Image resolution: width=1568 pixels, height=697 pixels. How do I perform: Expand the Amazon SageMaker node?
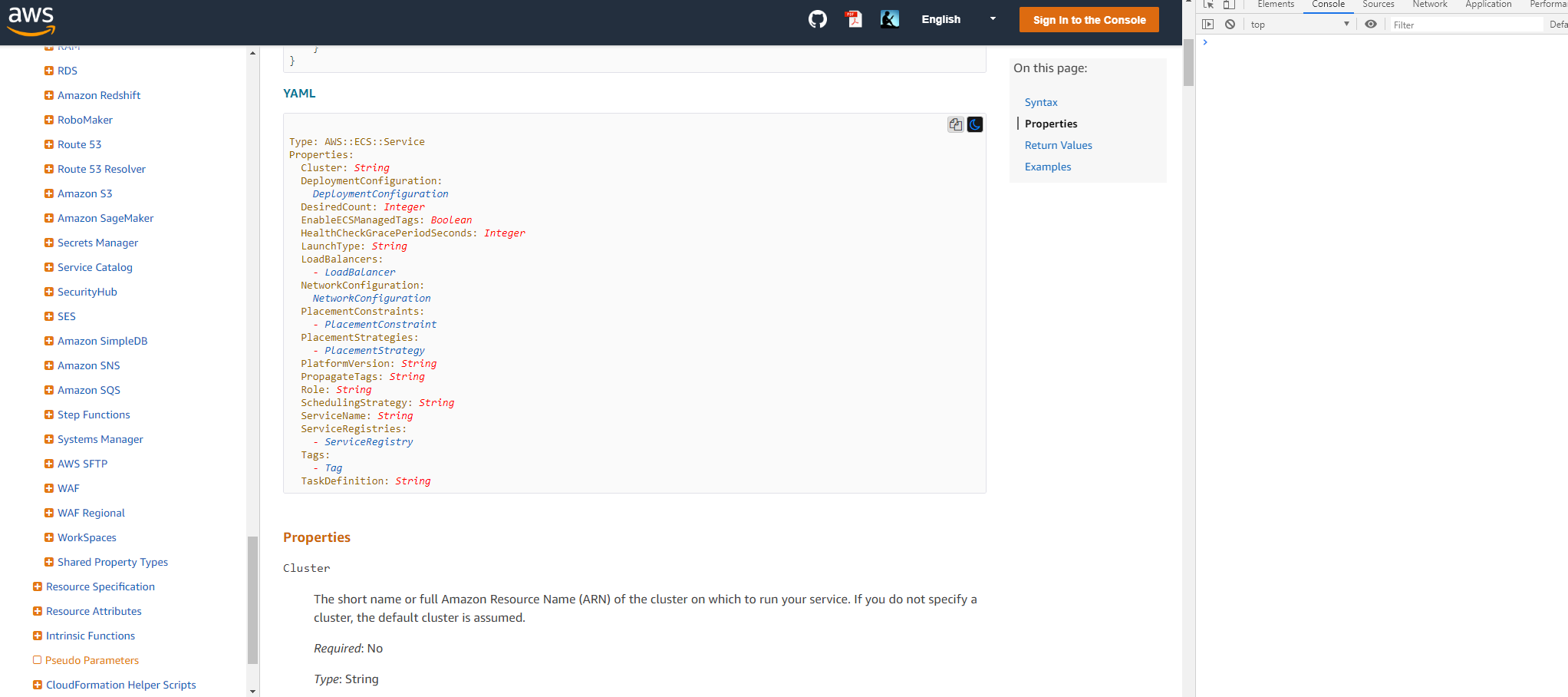pyautogui.click(x=49, y=218)
